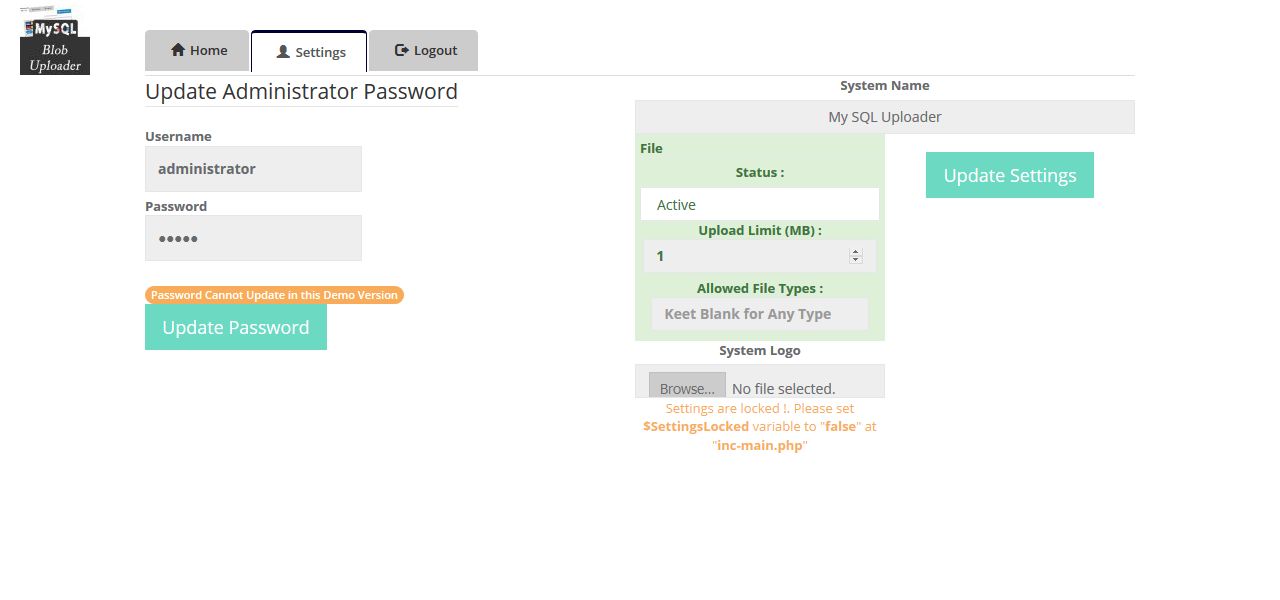Click Browse to choose a system logo
The image size is (1280, 600).
[x=687, y=388]
